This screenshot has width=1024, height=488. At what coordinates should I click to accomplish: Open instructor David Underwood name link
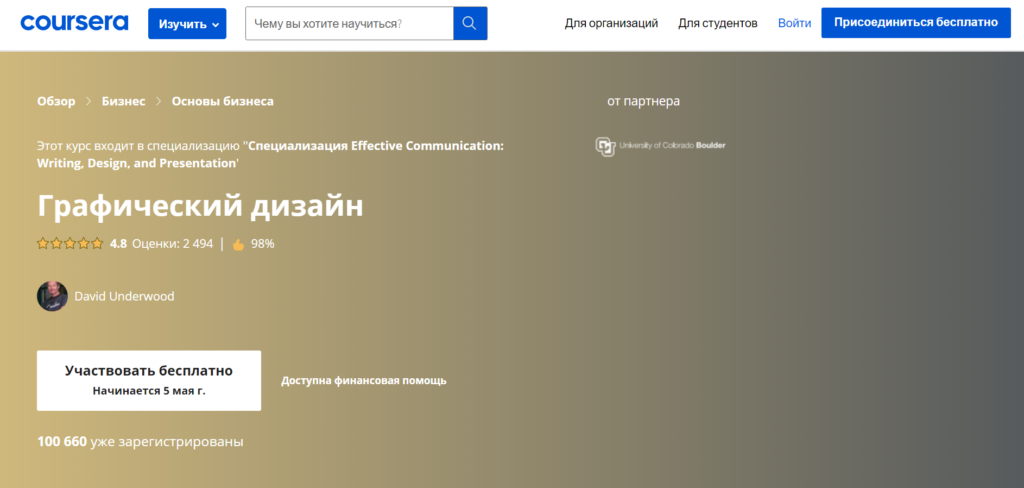pyautogui.click(x=124, y=297)
